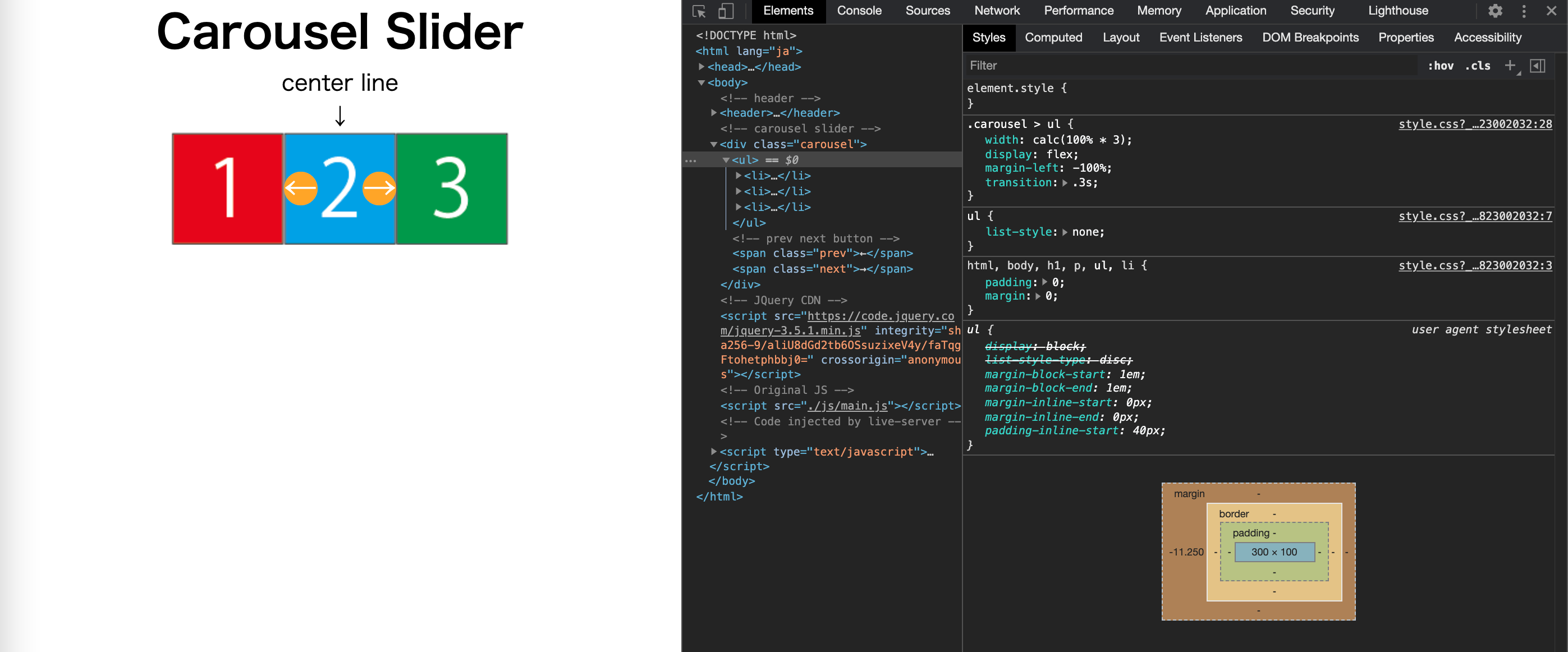Expand the transition .3s property value

coord(1065,182)
